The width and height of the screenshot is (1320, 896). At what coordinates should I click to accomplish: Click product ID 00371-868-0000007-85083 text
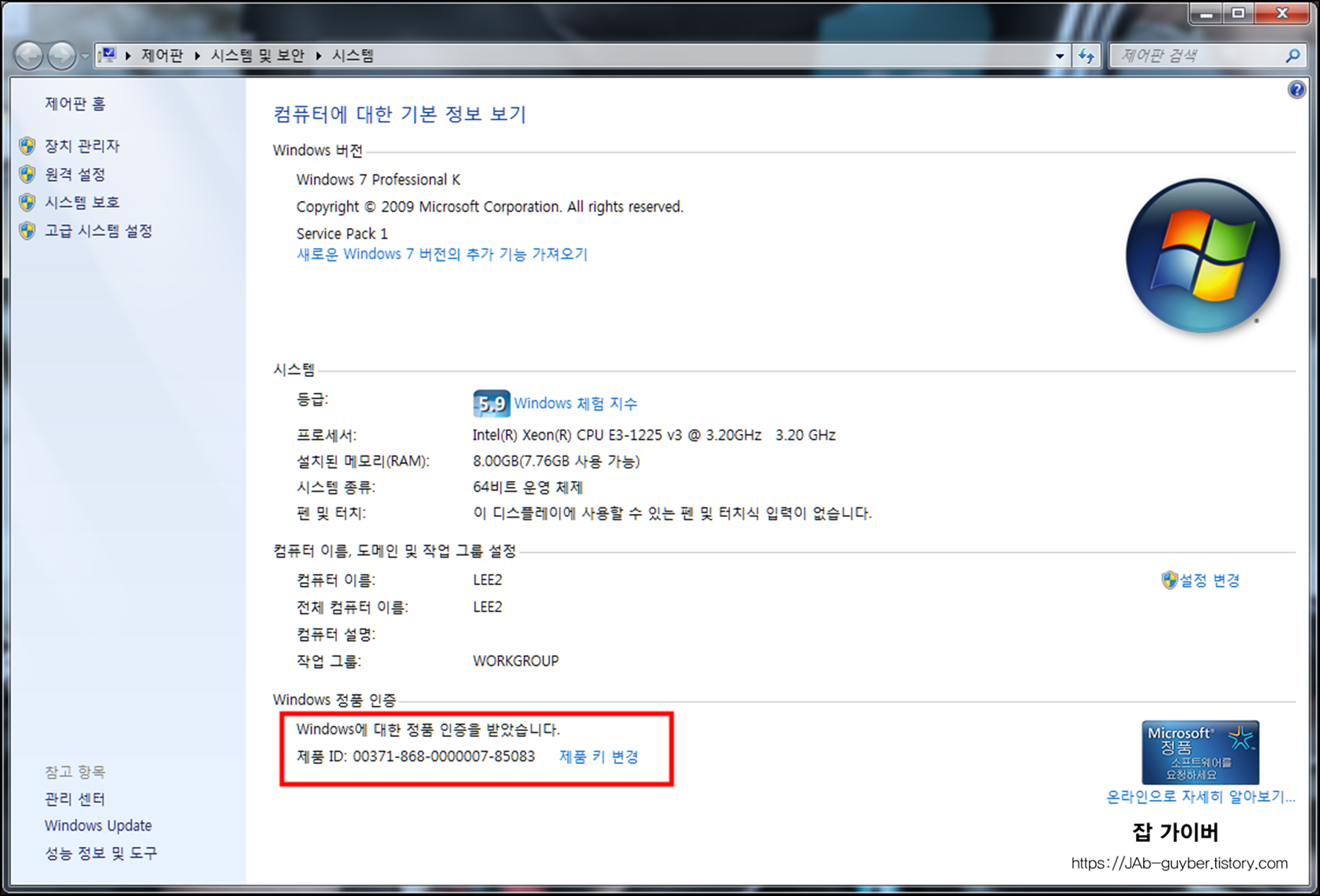click(444, 757)
